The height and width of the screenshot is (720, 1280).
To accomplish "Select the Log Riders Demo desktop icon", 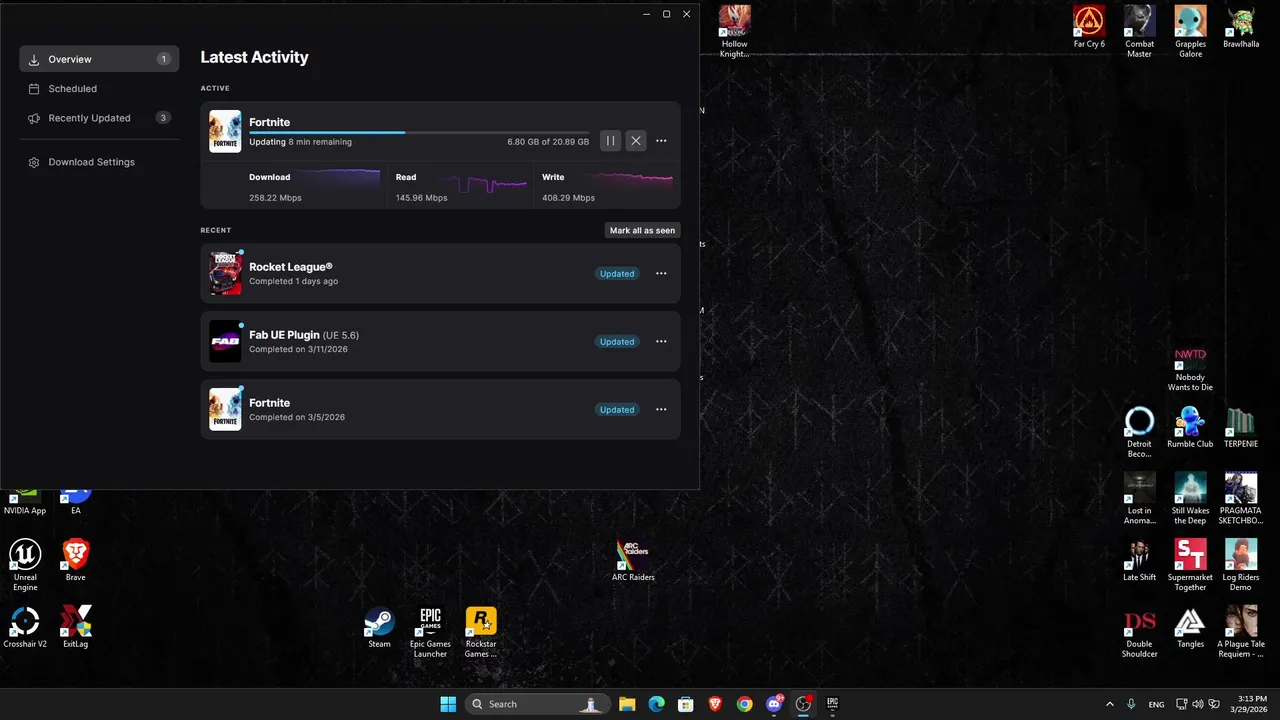I will coord(1241,565).
